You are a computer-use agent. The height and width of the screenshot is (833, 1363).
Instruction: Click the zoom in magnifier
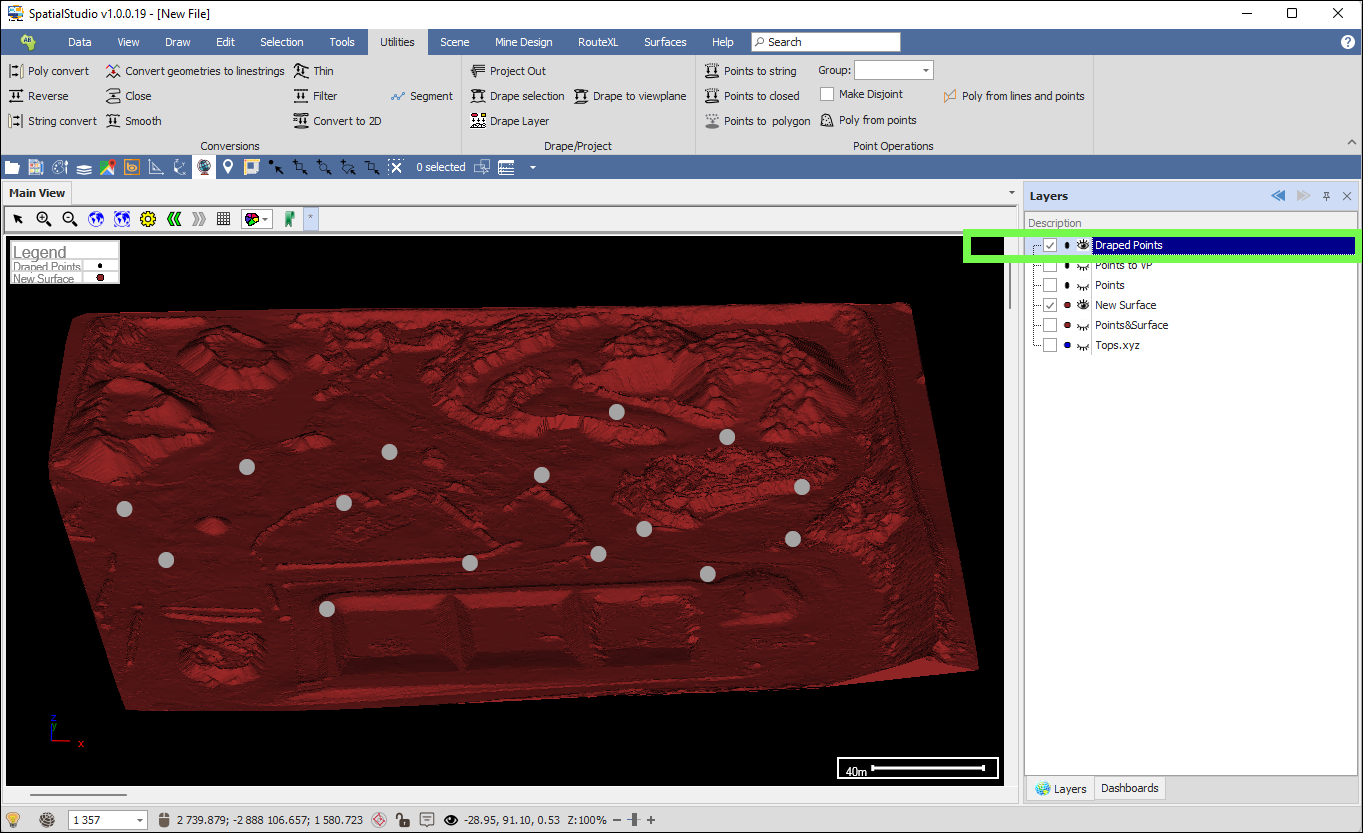[44, 219]
